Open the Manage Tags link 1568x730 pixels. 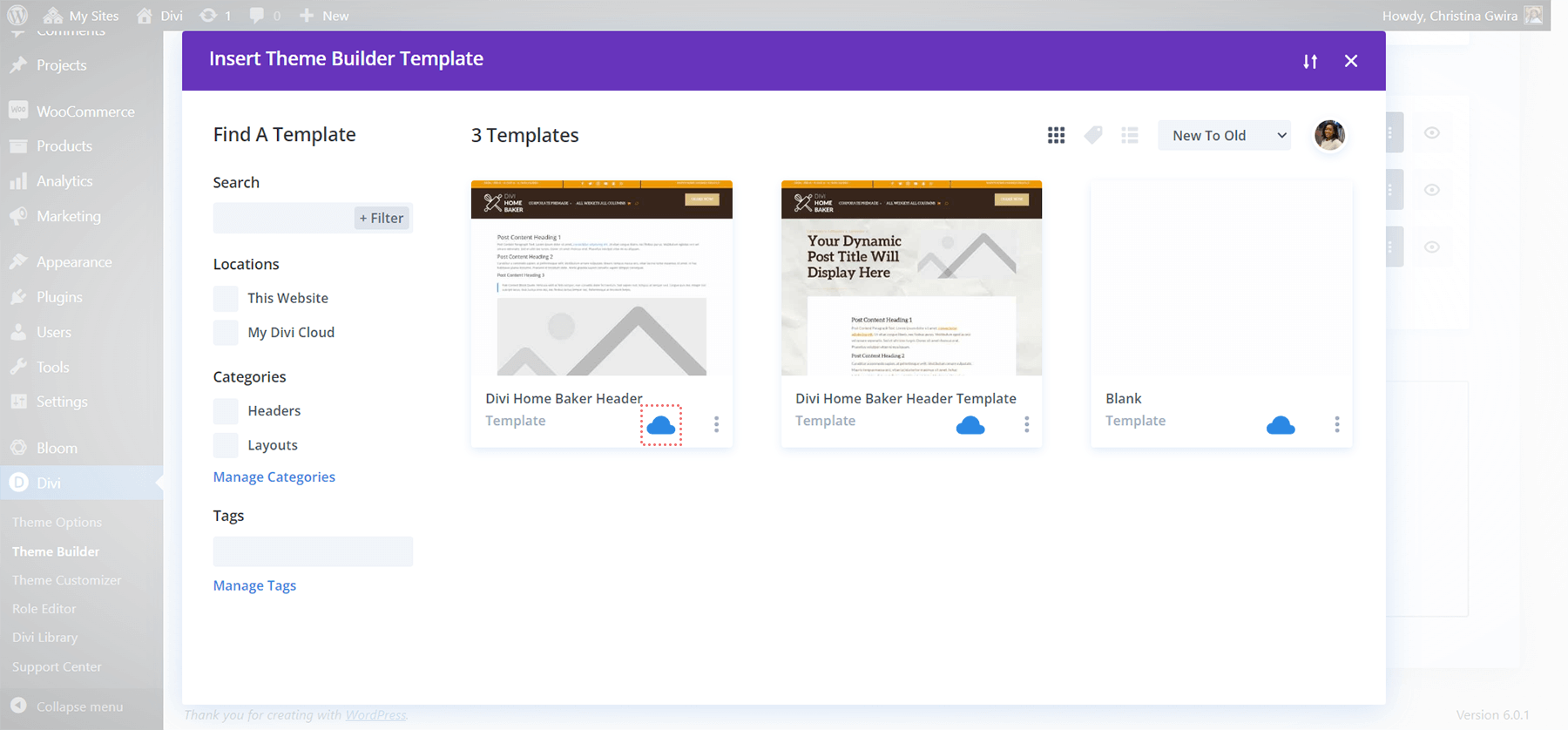tap(254, 585)
